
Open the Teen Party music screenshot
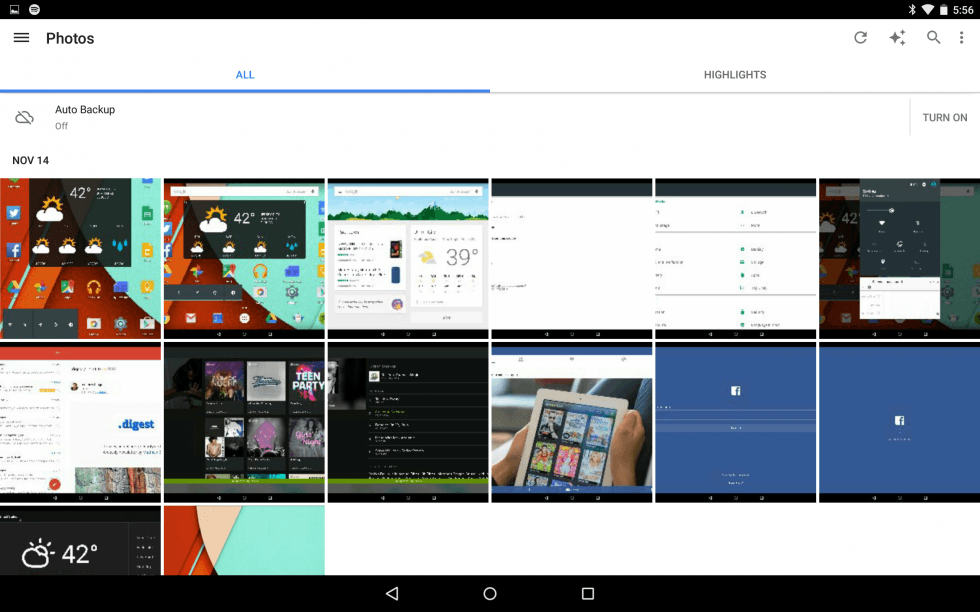coord(244,422)
